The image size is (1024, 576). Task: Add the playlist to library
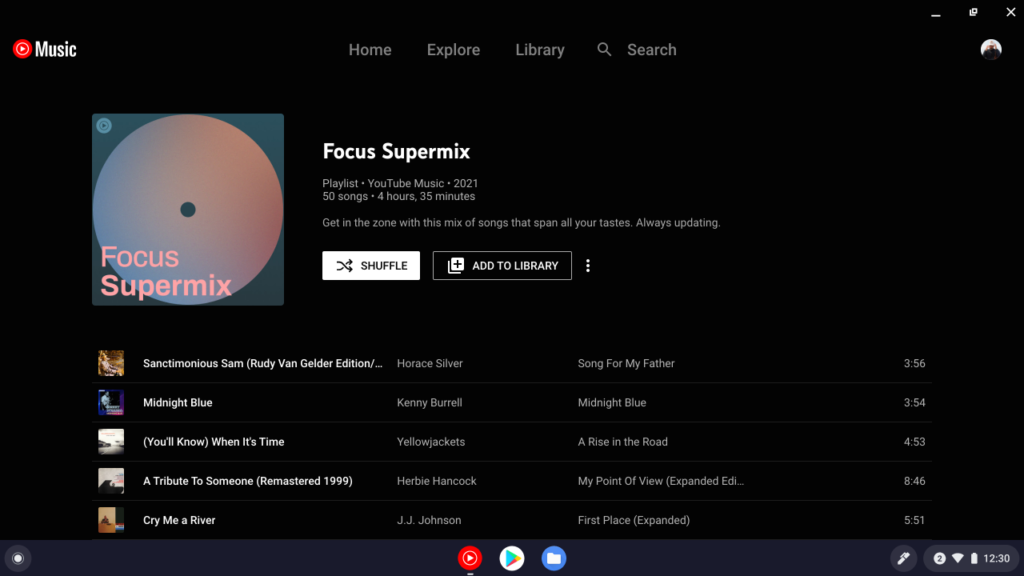502,266
